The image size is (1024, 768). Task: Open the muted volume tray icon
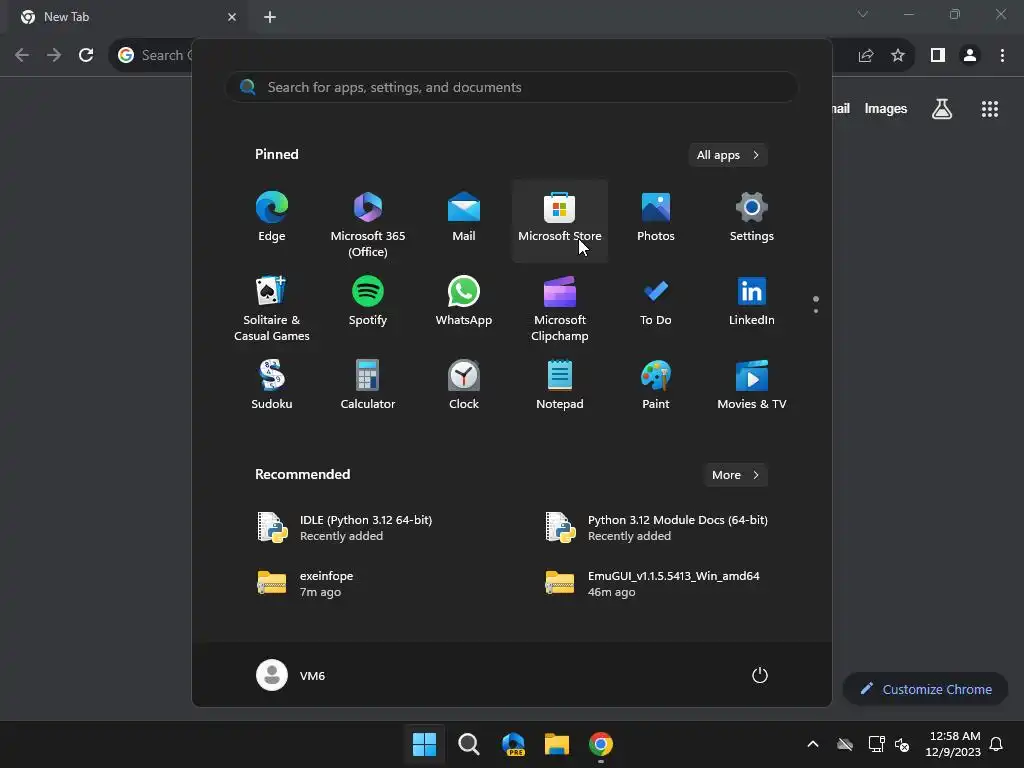(x=902, y=744)
